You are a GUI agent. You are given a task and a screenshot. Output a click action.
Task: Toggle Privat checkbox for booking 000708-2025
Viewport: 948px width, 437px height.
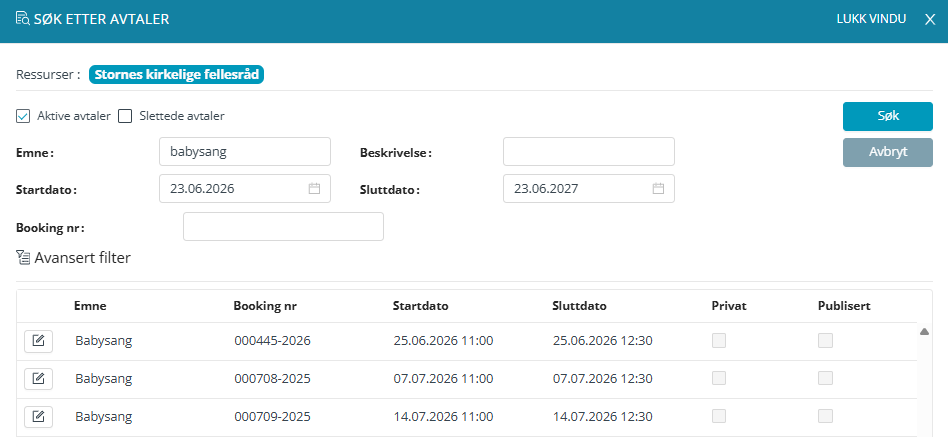click(719, 378)
